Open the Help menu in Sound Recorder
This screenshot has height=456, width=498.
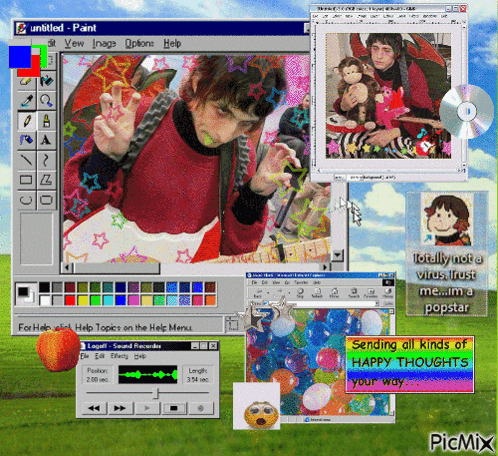(140, 356)
